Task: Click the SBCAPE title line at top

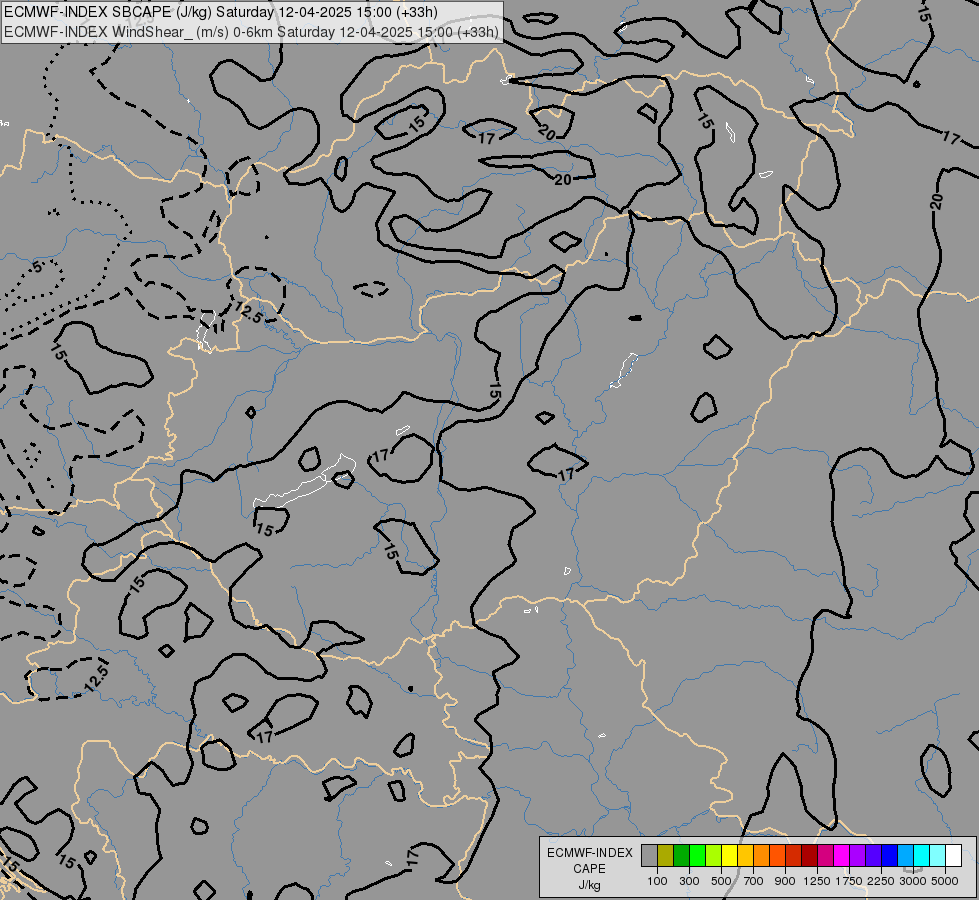Action: click(x=220, y=12)
